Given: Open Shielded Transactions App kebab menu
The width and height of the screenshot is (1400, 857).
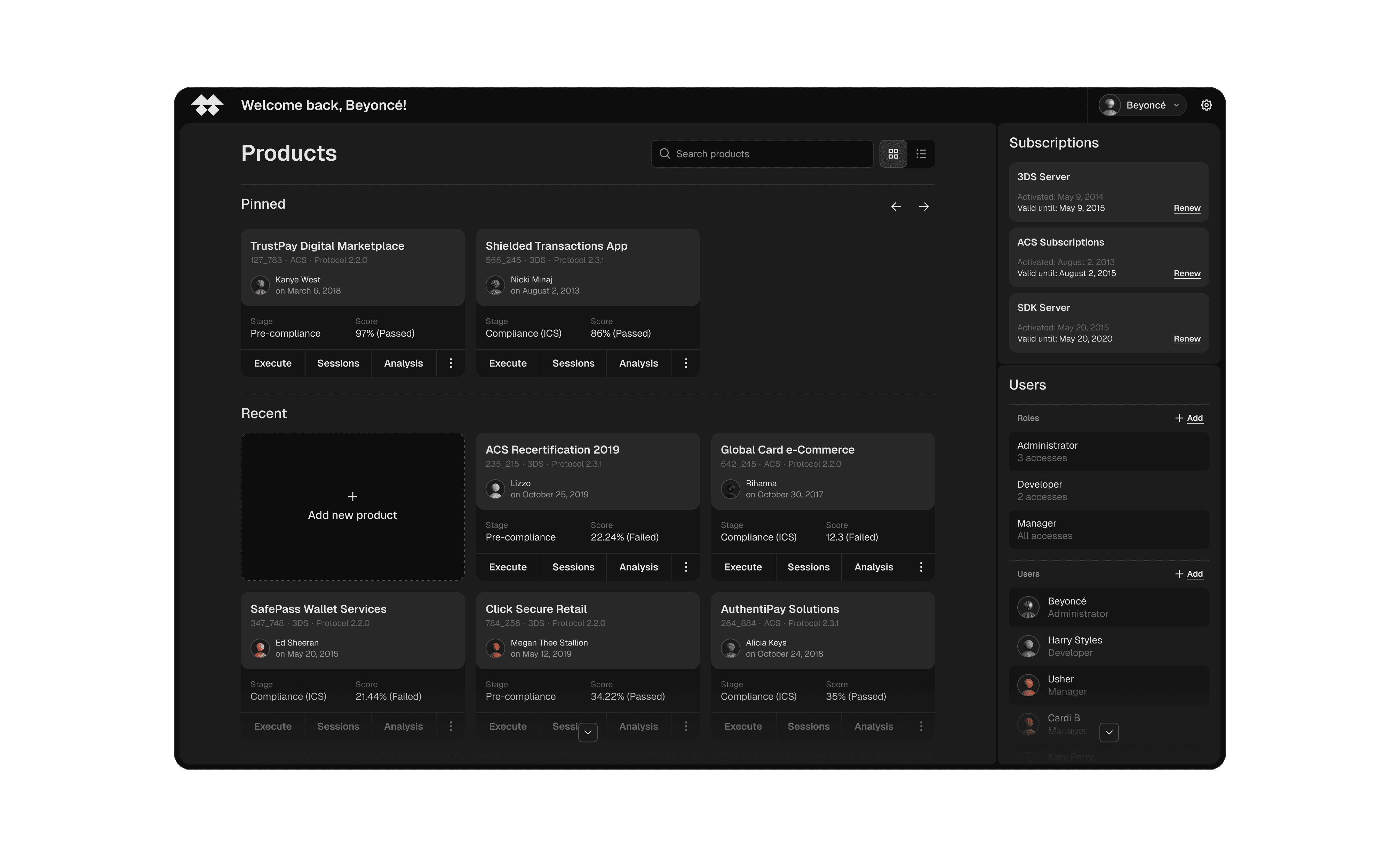Looking at the screenshot, I should click(x=686, y=363).
